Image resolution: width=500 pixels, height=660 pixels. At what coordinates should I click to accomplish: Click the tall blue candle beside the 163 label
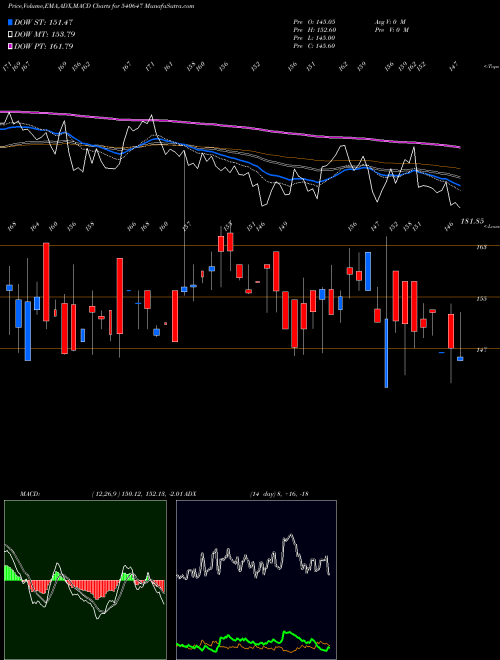click(x=368, y=271)
